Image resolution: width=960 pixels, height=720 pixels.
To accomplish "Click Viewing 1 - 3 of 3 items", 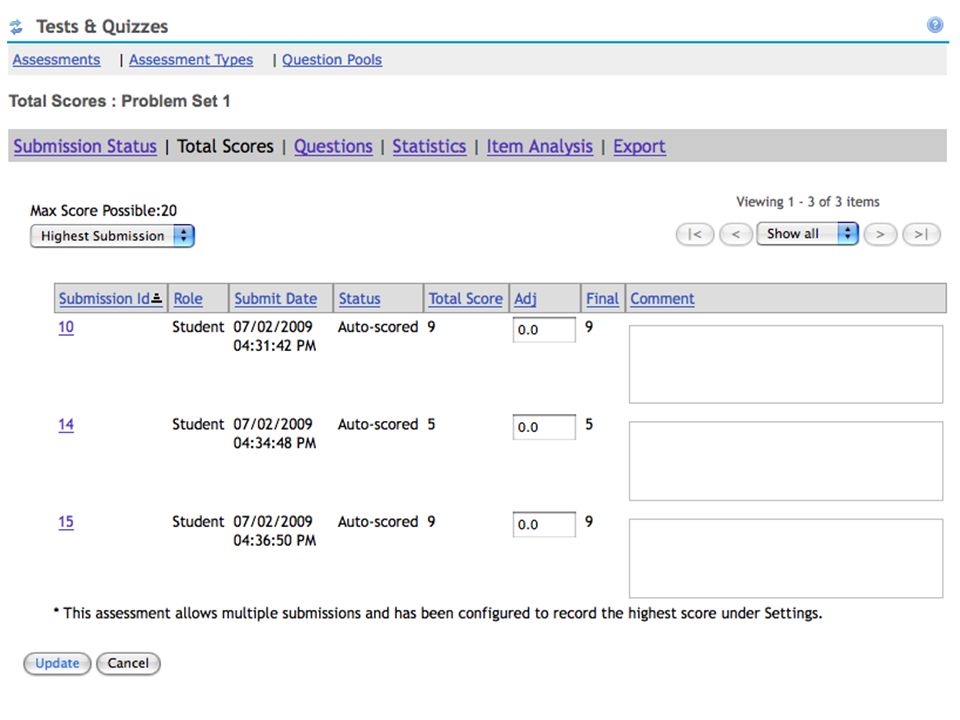I will tap(808, 201).
